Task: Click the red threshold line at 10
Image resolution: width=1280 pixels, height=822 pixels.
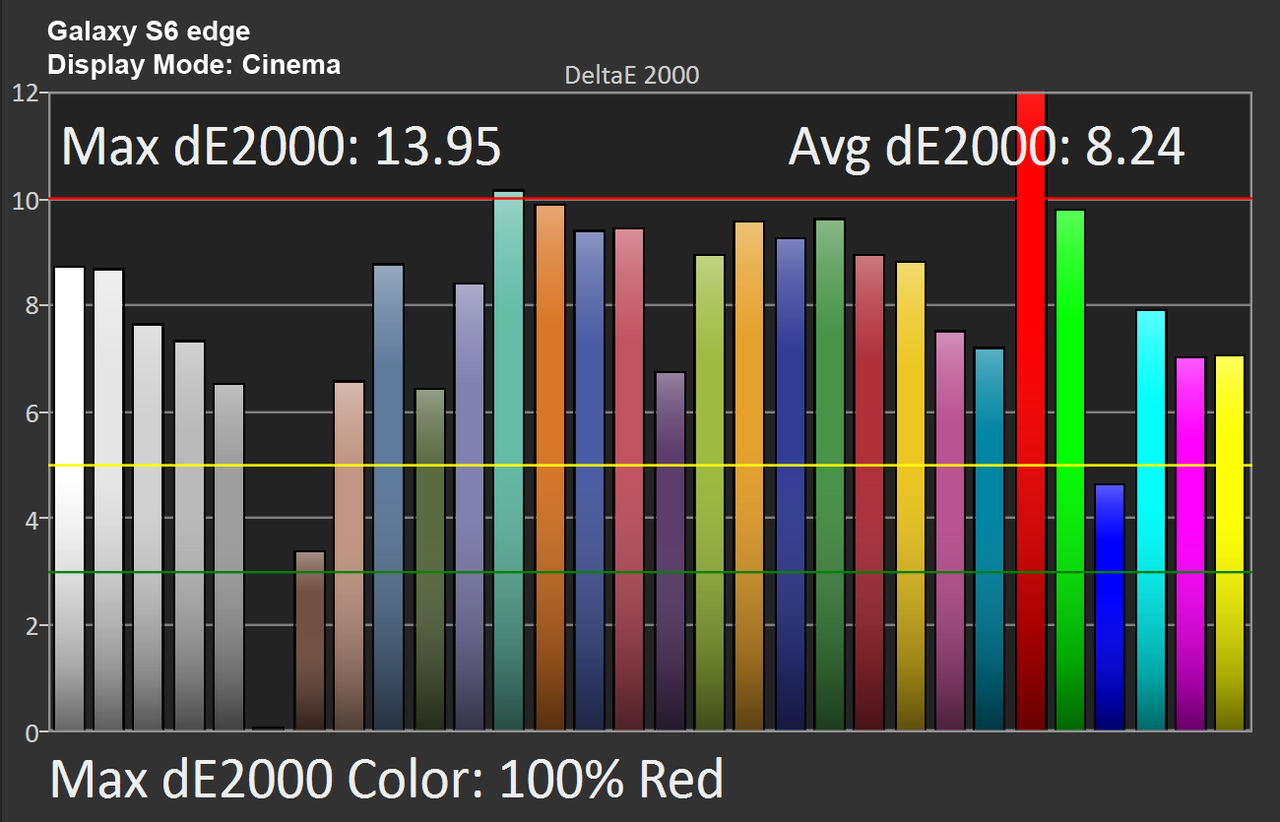Action: tap(652, 199)
